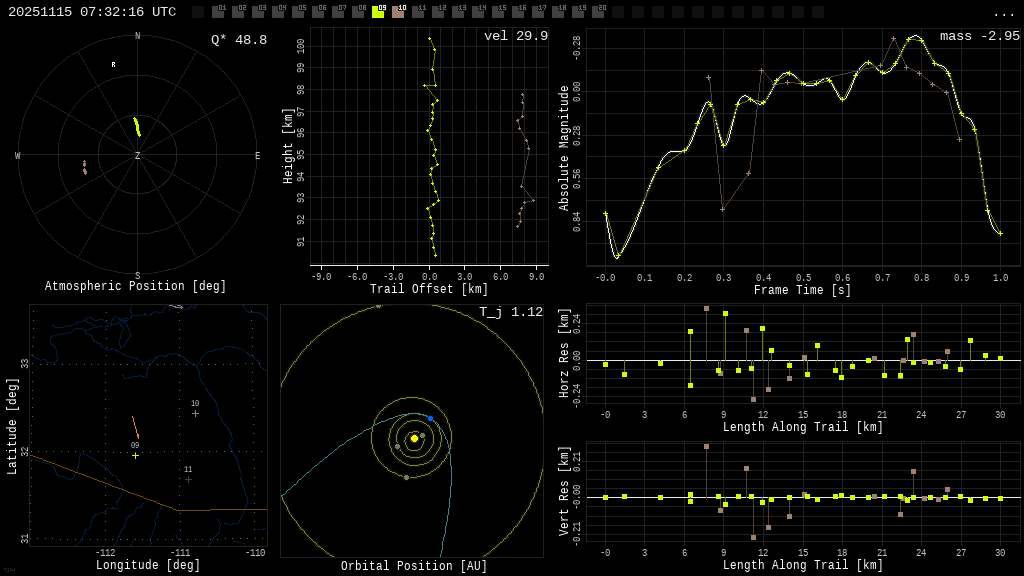Select station box 11 in top bar
1024x576 pixels.
418,12
